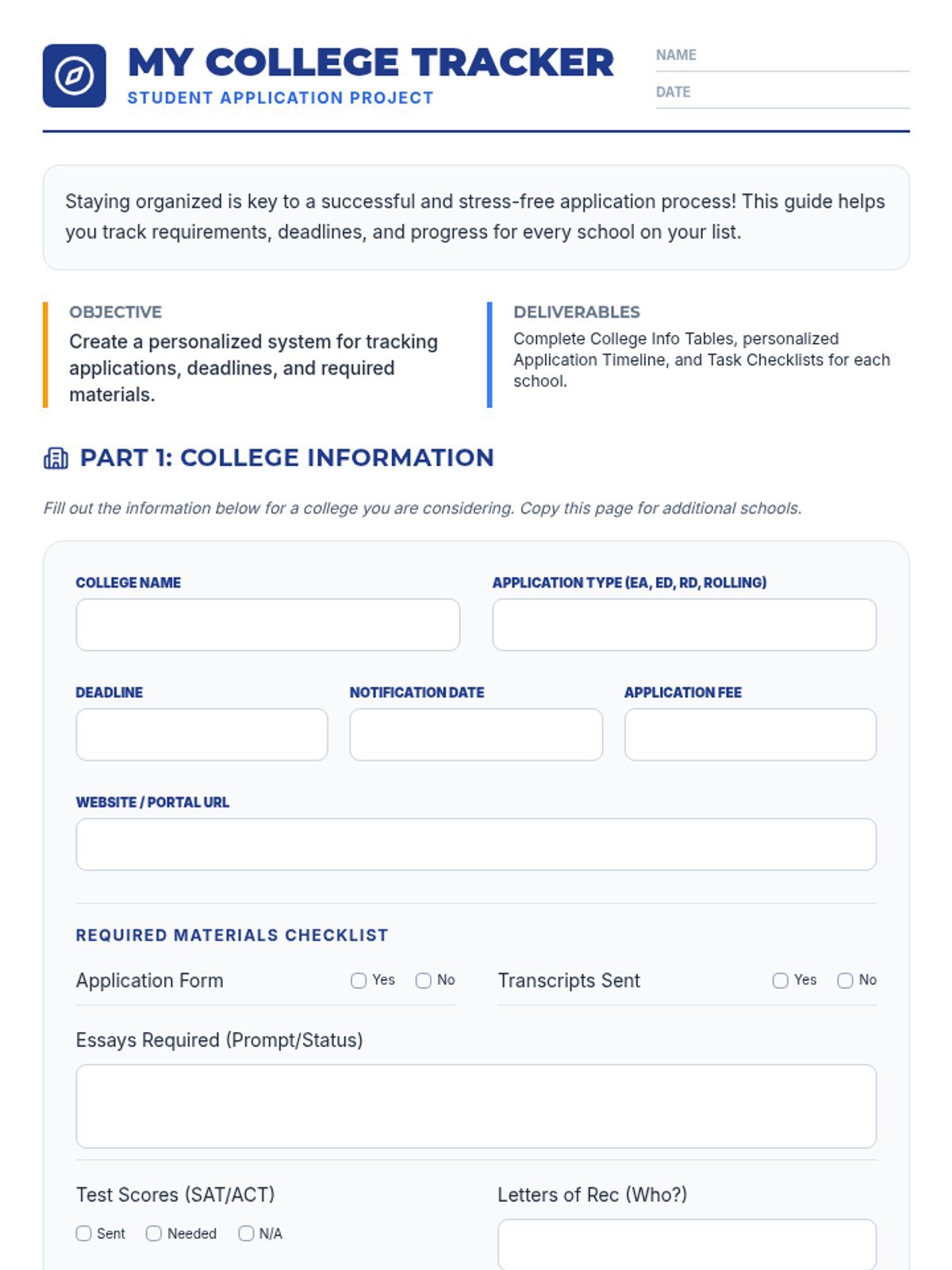Click the Application Fee input box
Viewport: 952px width, 1270px height.
[x=750, y=734]
